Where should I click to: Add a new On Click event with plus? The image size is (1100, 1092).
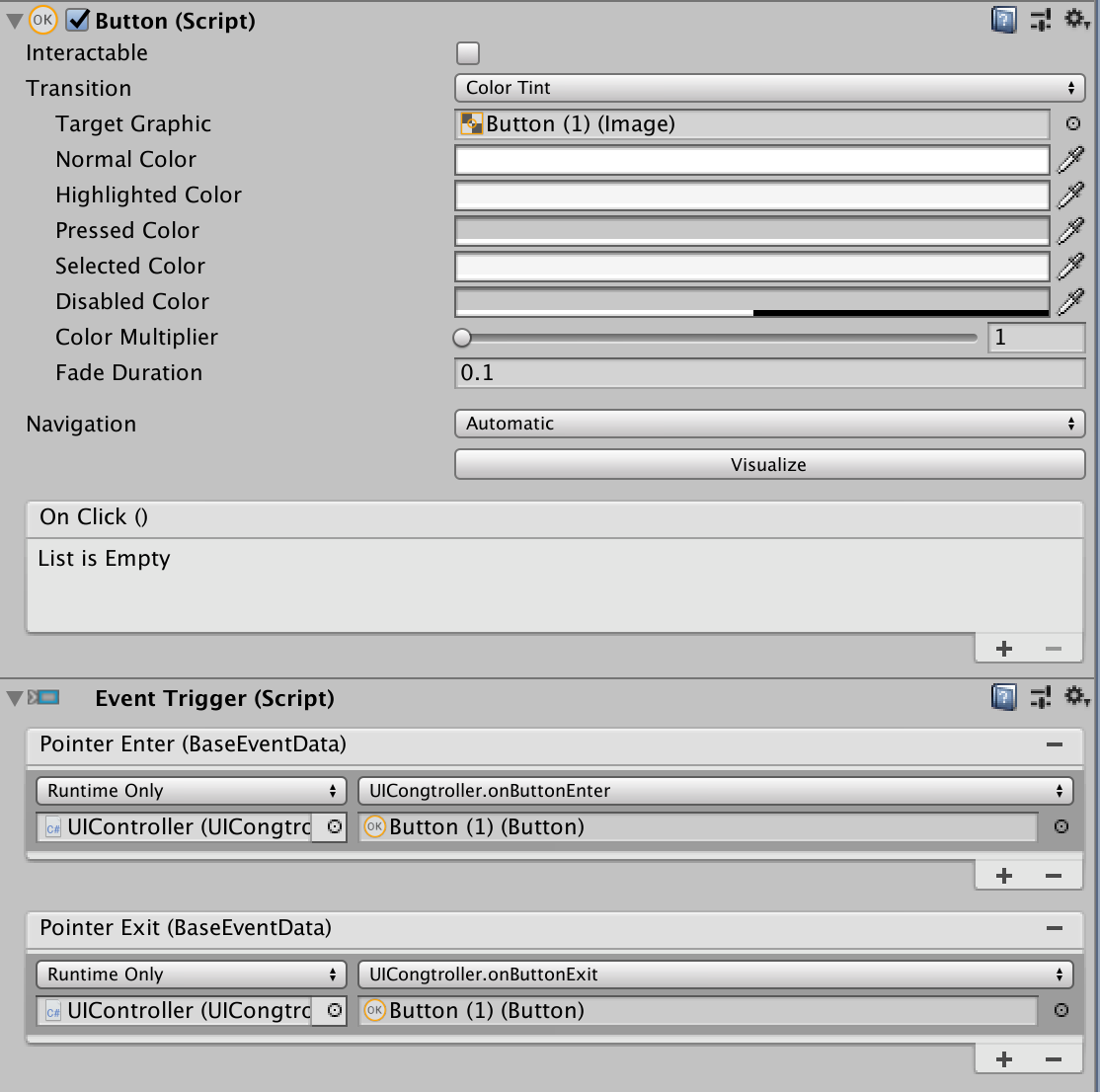pyautogui.click(x=1003, y=648)
